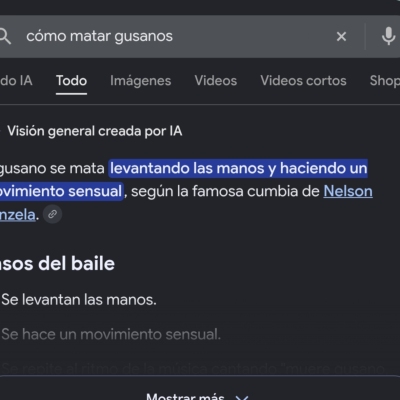Click the 'Se hace un movimiento sensual.' step
This screenshot has width=400, height=400.
pos(111,334)
